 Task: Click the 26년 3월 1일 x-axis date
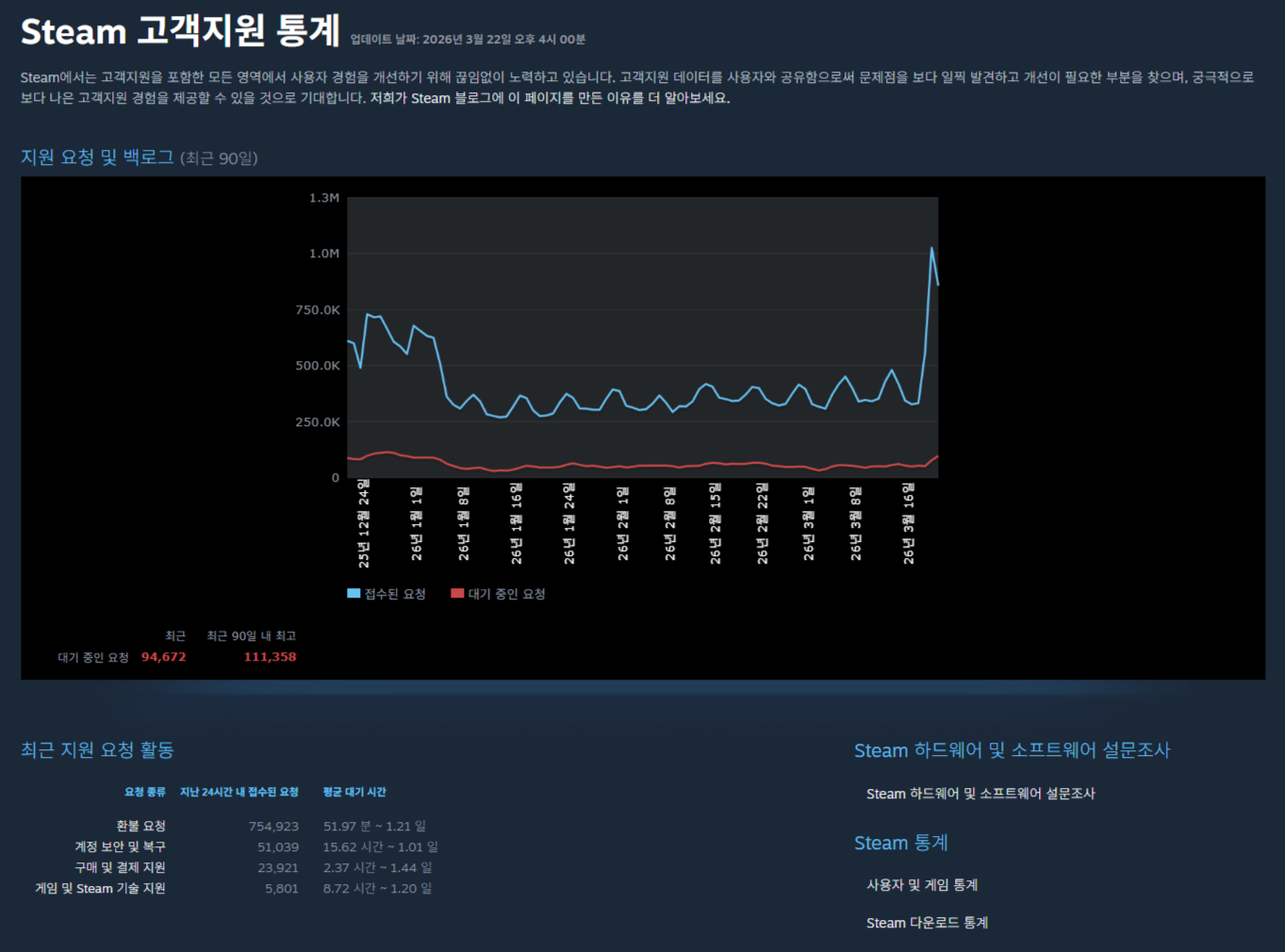(x=809, y=523)
